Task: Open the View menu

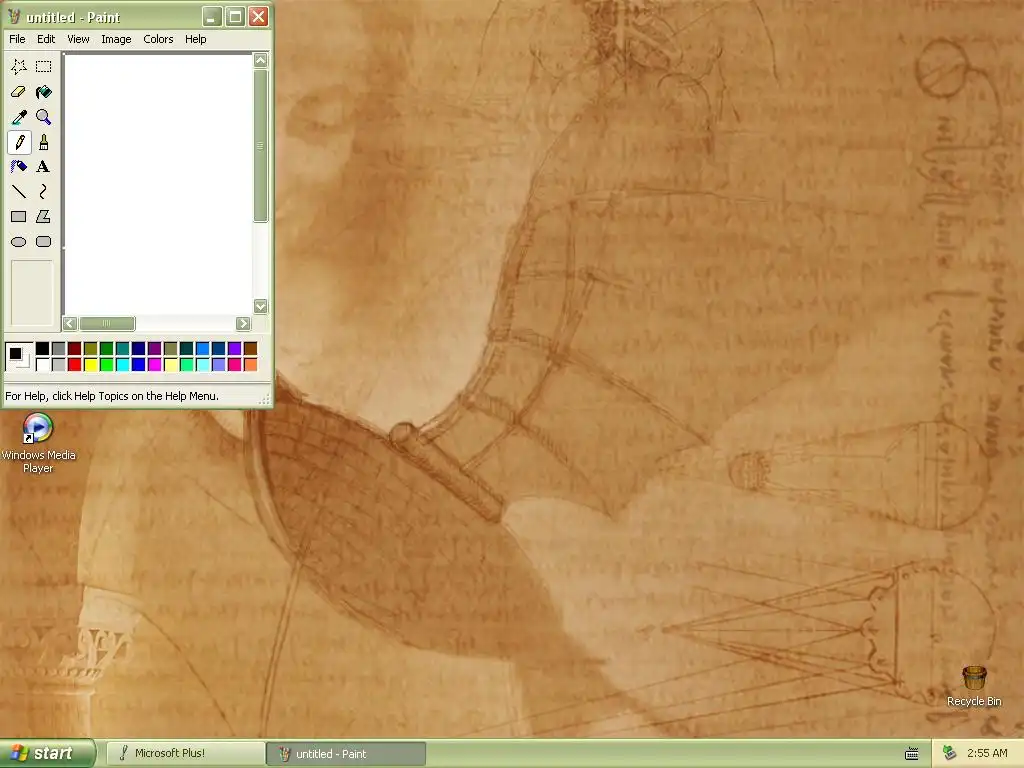Action: 78,39
